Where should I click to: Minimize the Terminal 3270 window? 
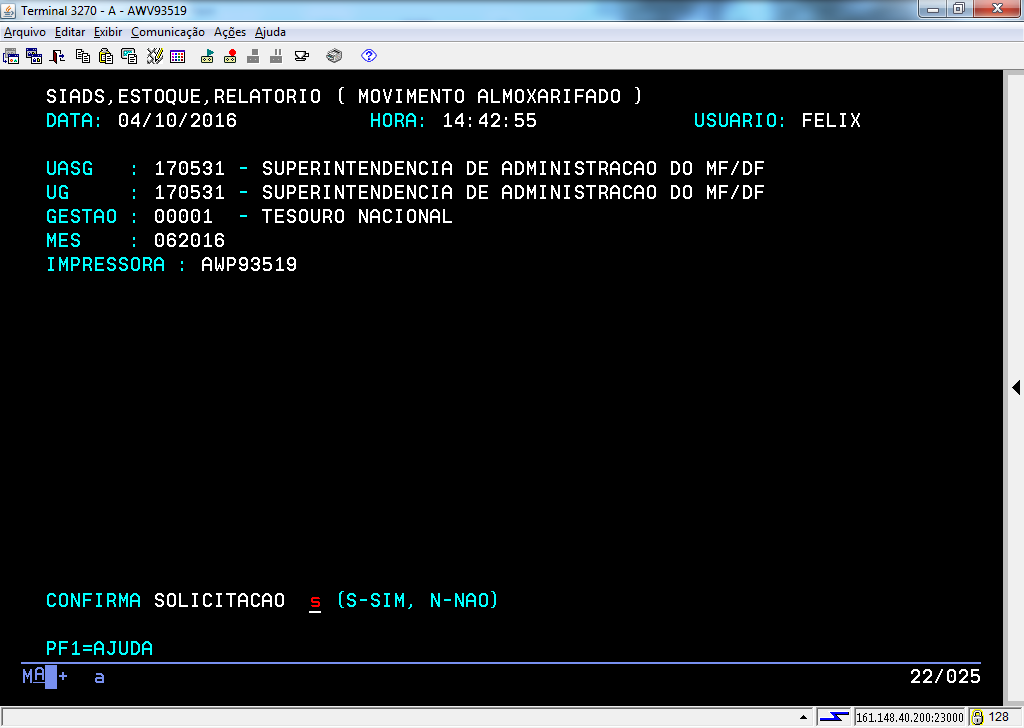tap(933, 9)
